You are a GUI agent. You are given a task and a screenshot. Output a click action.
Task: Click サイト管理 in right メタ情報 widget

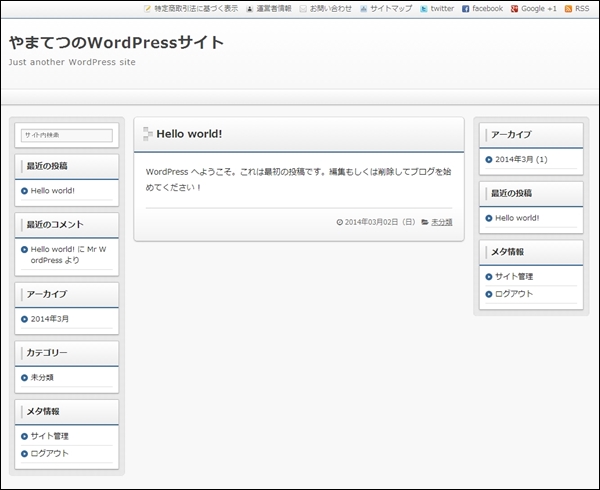pyautogui.click(x=514, y=276)
